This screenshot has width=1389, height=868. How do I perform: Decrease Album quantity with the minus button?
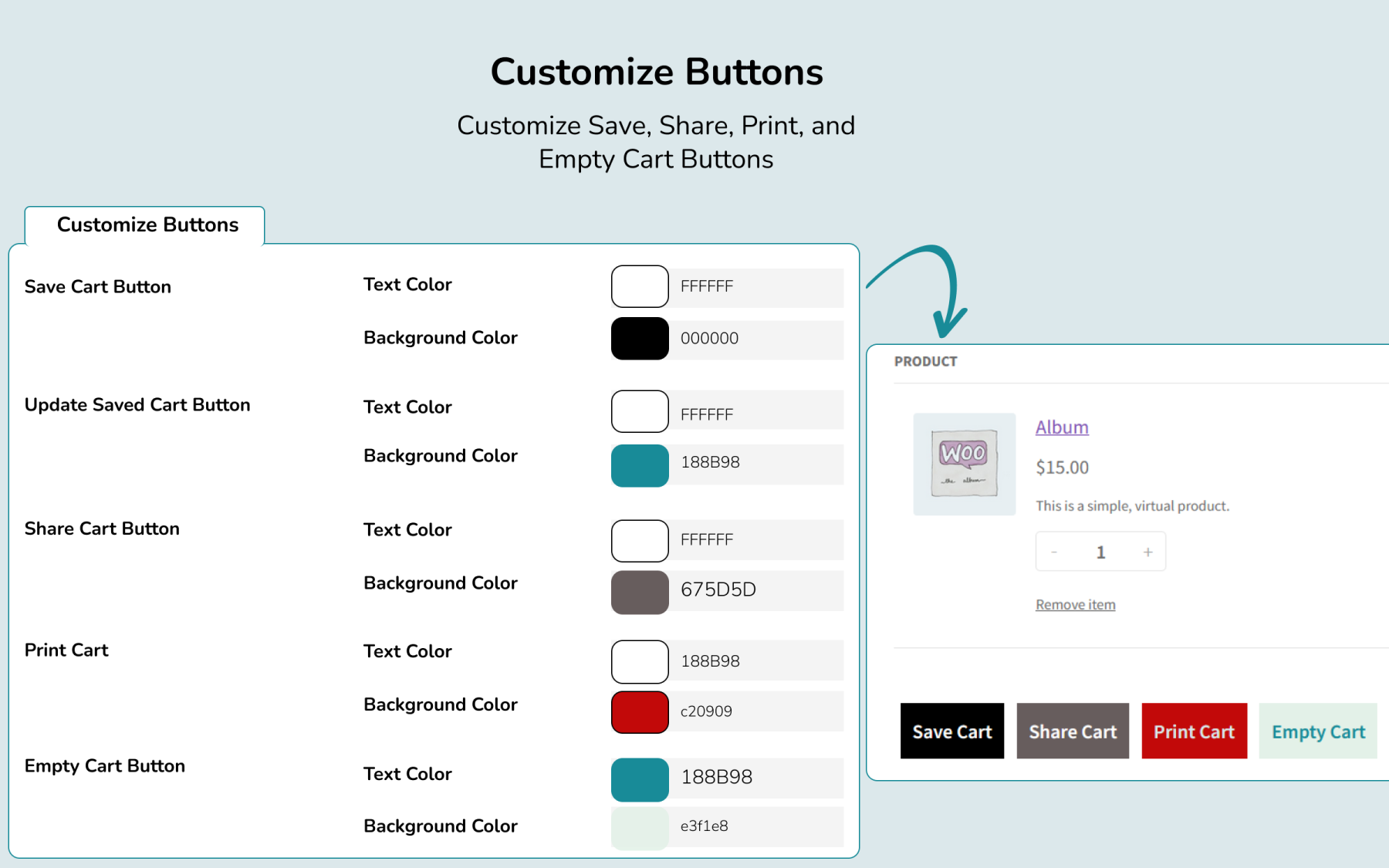(x=1054, y=552)
